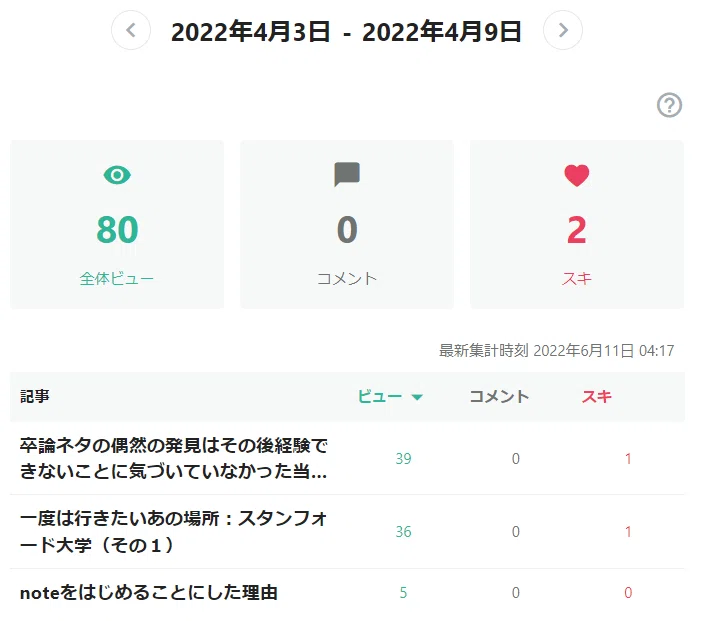Sort the table by コメント column header
The width and height of the screenshot is (718, 621).
[499, 397]
